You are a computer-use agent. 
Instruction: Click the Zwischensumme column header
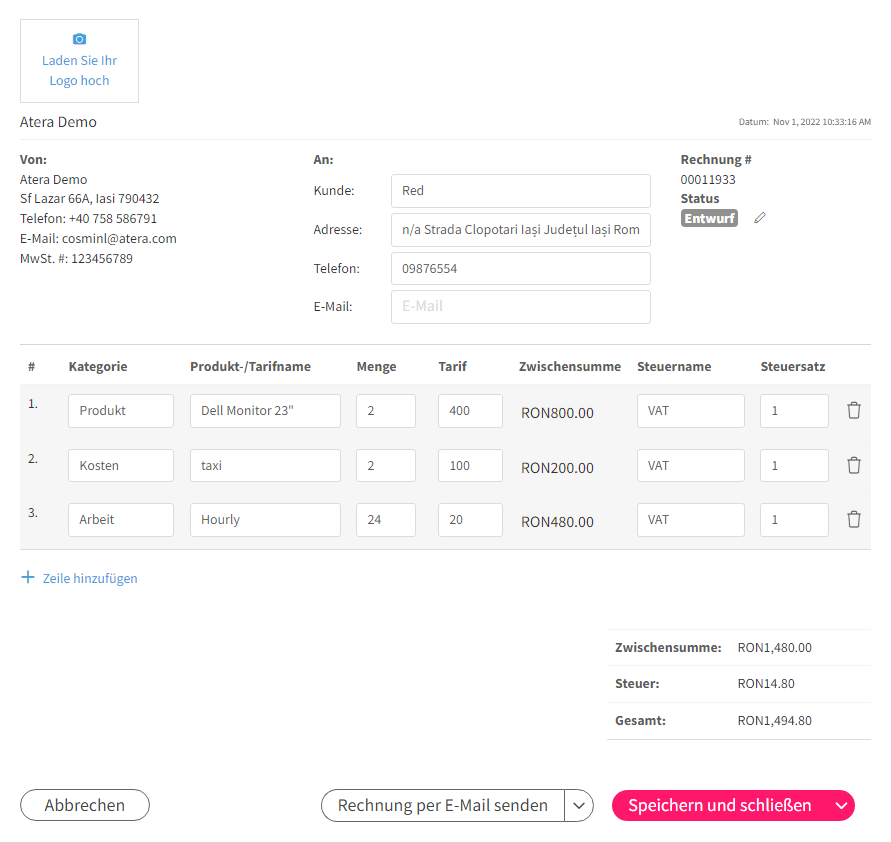pyautogui.click(x=569, y=366)
